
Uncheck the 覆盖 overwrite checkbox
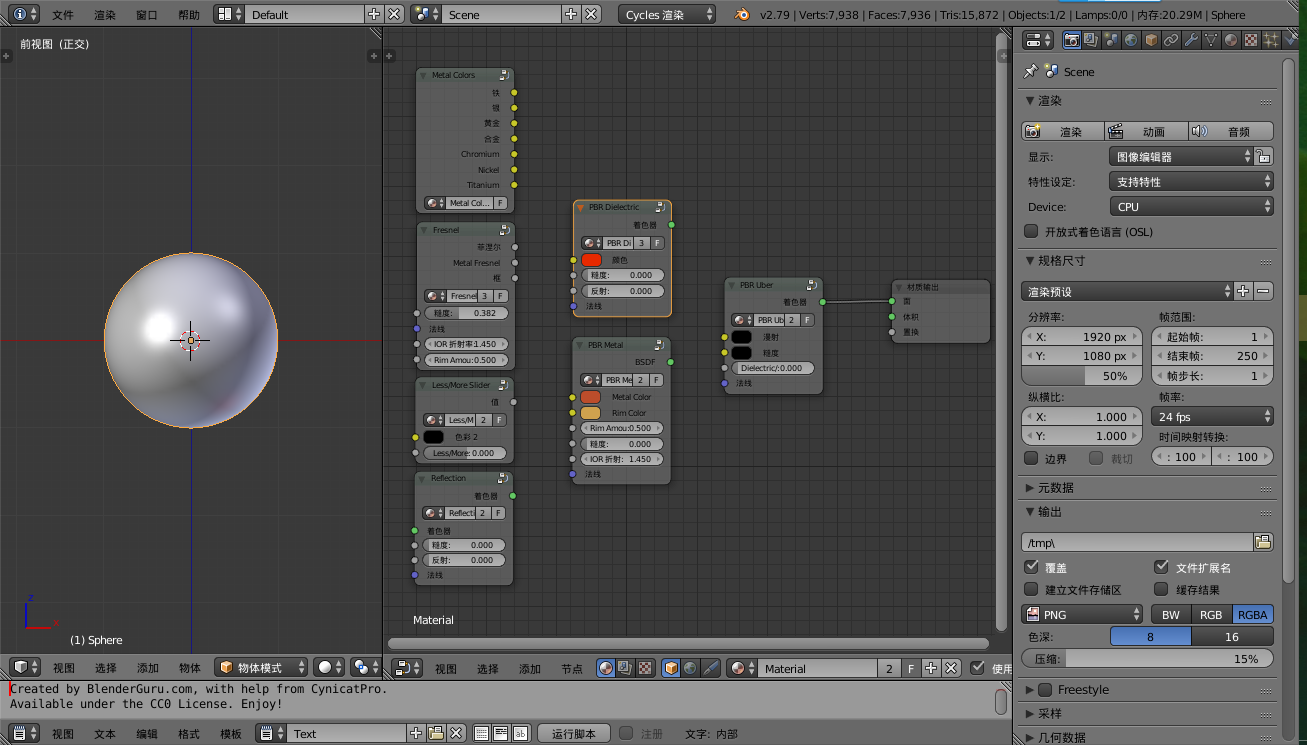tap(1031, 567)
